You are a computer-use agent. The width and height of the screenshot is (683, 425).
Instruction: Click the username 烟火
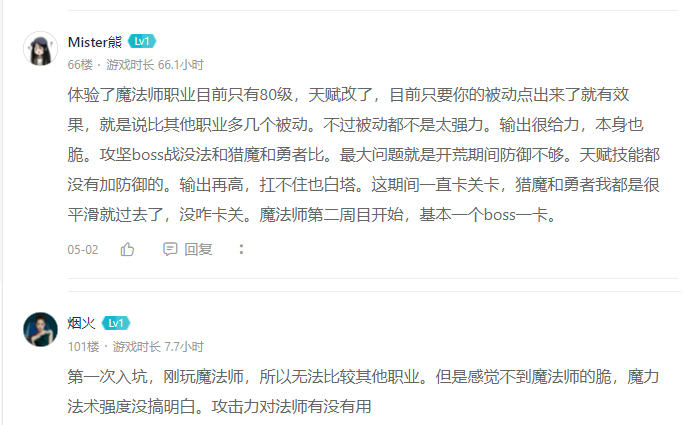[81, 323]
